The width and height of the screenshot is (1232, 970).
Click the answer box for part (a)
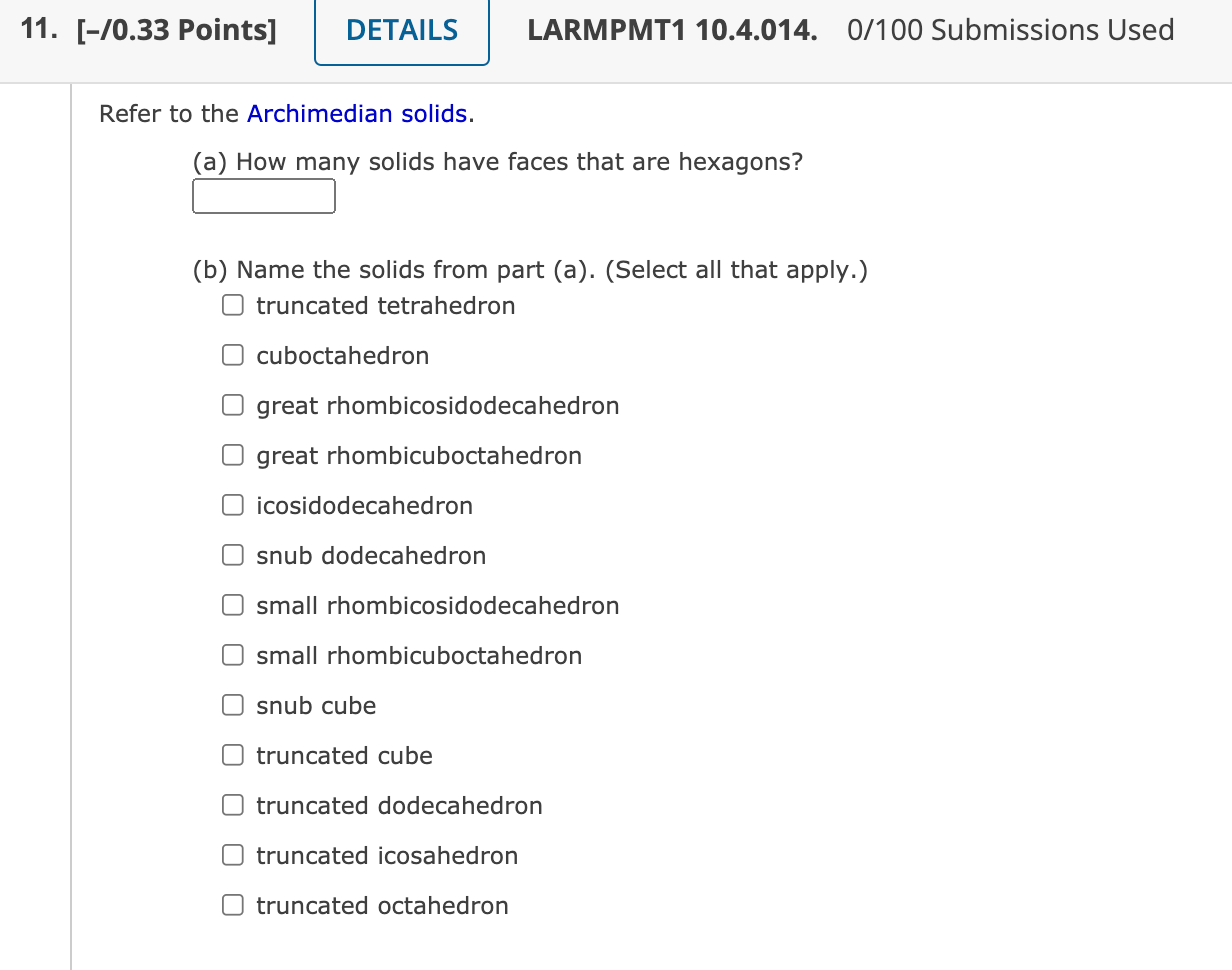click(x=263, y=196)
